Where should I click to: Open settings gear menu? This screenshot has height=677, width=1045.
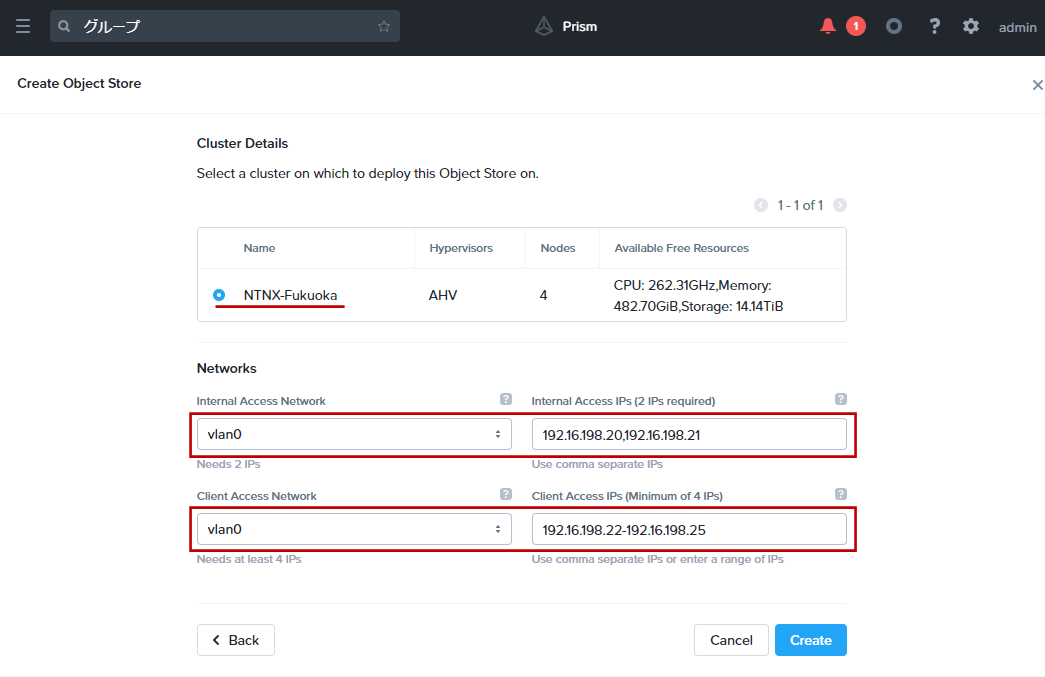pyautogui.click(x=971, y=26)
